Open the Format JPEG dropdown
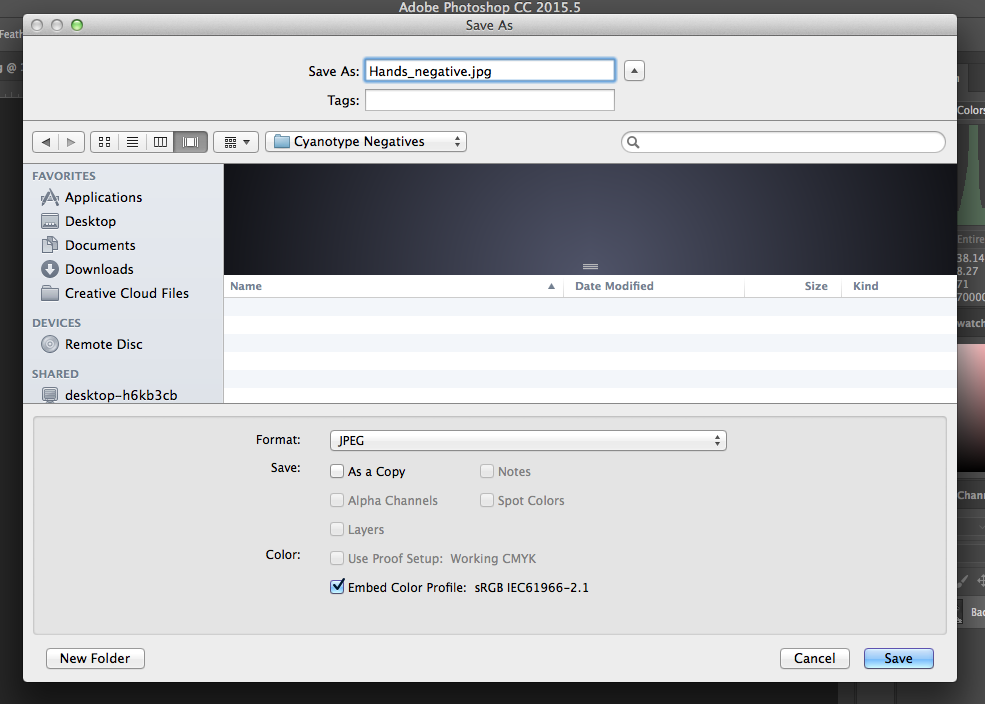This screenshot has height=704, width=985. pyautogui.click(x=528, y=440)
